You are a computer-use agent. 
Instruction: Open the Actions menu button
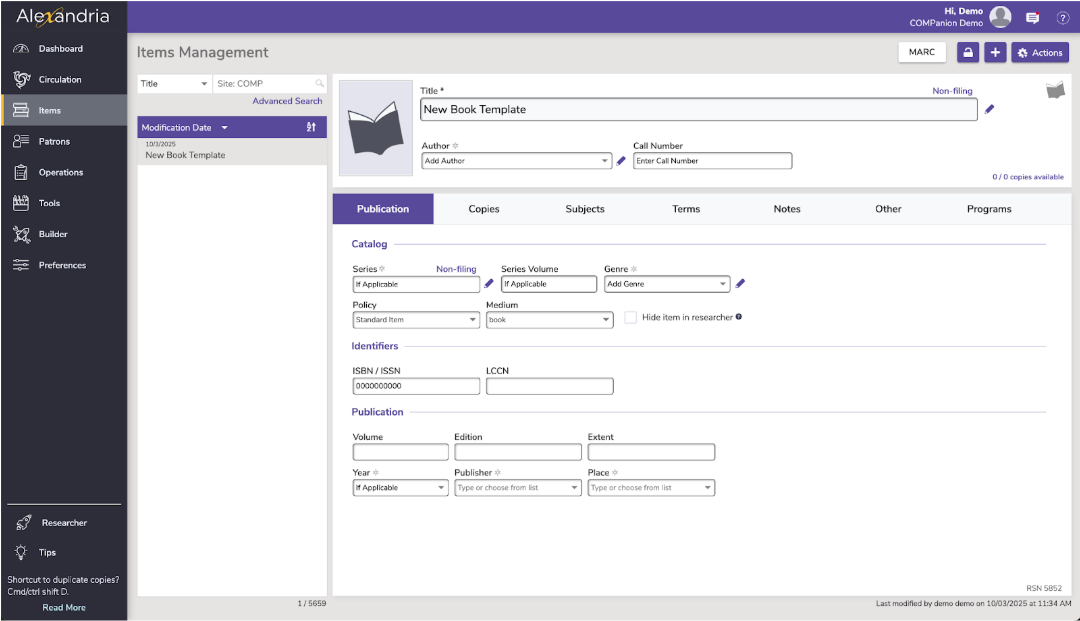pos(1039,51)
